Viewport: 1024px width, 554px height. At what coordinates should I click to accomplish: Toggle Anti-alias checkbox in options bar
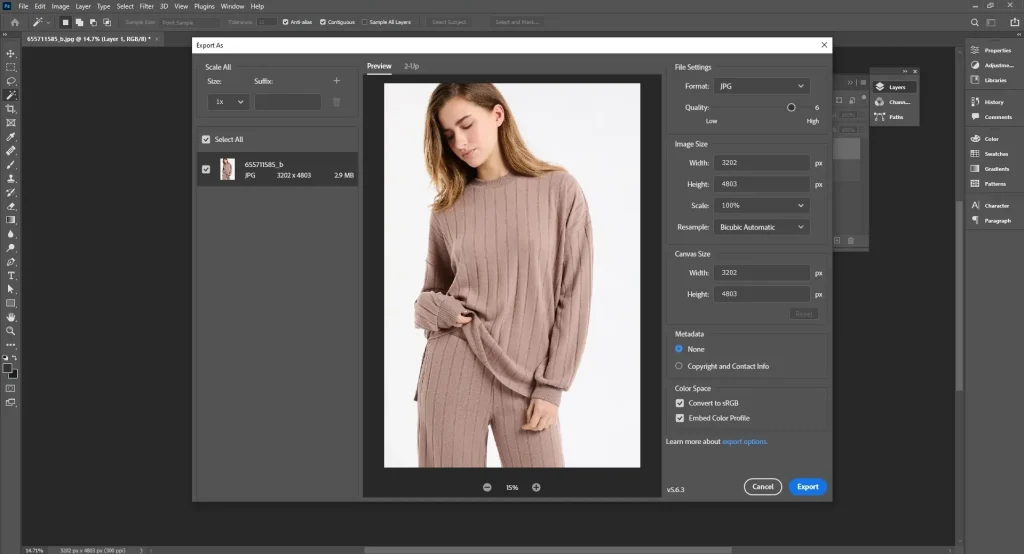pyautogui.click(x=285, y=22)
